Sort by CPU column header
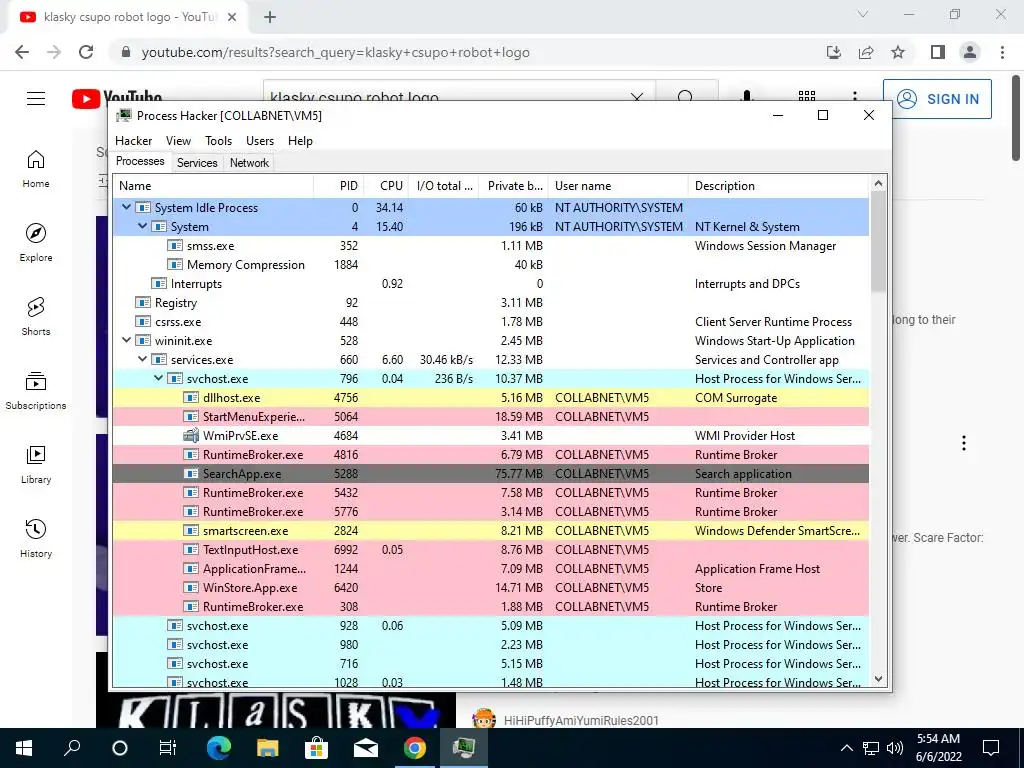Screen dimensions: 1024x768 point(386,185)
